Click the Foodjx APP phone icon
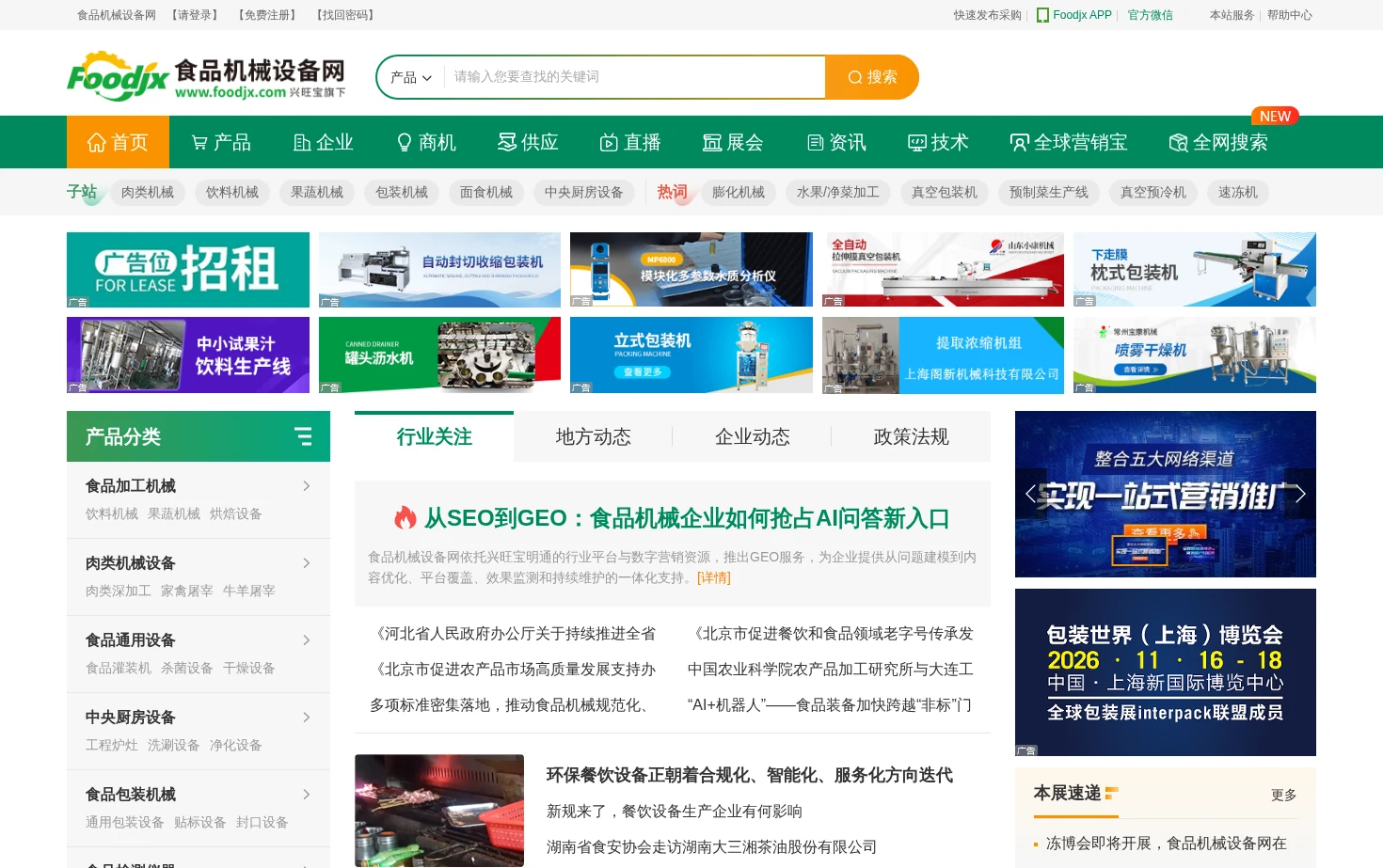The image size is (1383, 868). [x=1042, y=15]
